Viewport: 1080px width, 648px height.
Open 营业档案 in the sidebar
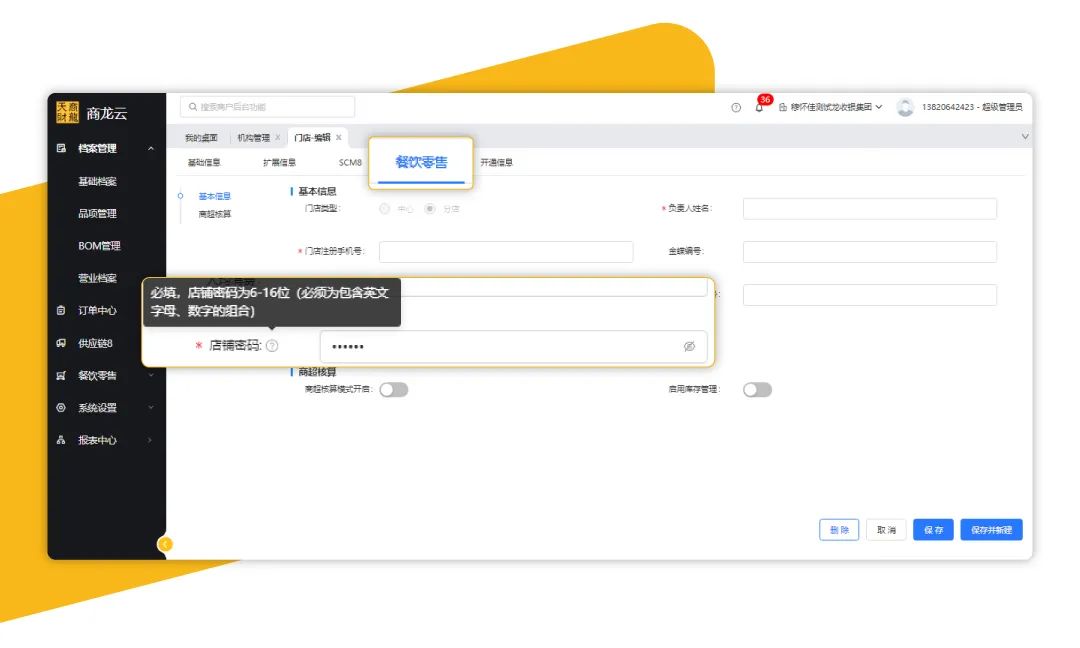97,278
